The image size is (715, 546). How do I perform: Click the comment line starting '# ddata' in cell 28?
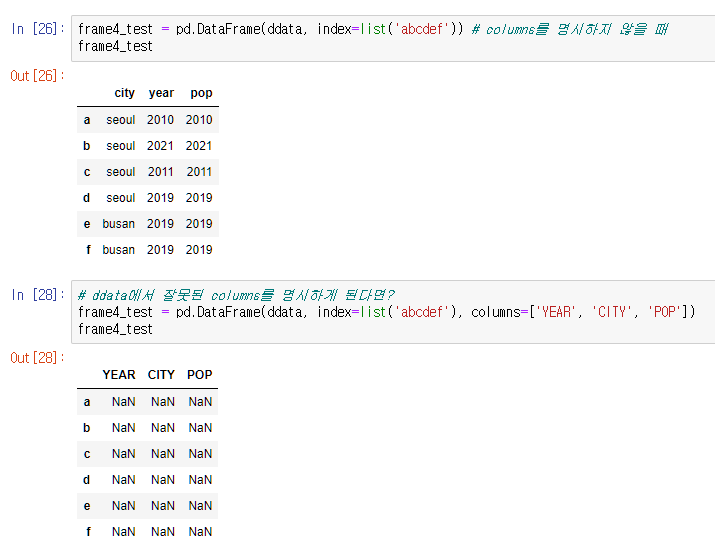pos(236,295)
